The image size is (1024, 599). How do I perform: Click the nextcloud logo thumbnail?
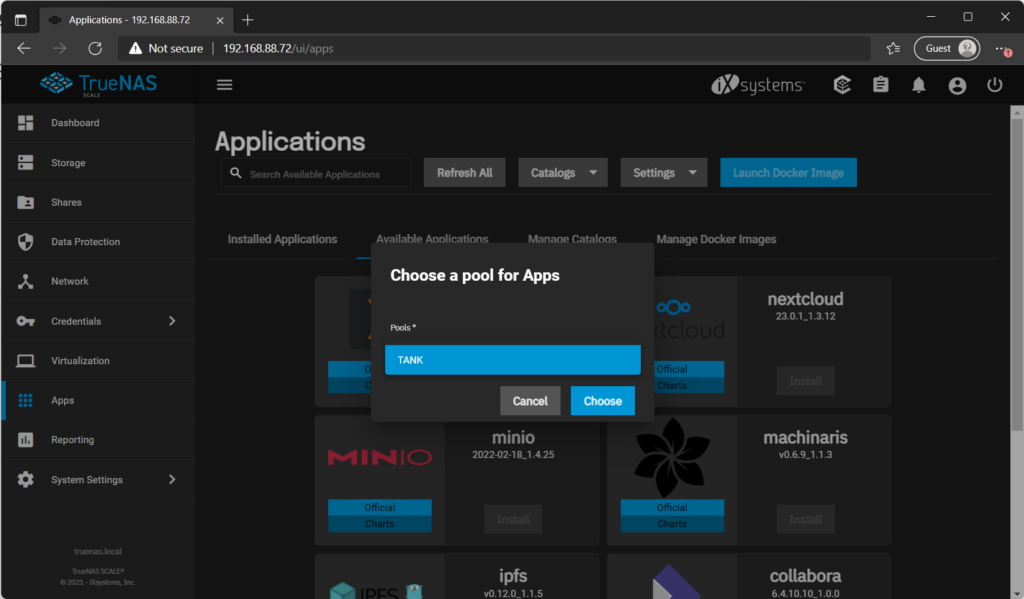[689, 320]
